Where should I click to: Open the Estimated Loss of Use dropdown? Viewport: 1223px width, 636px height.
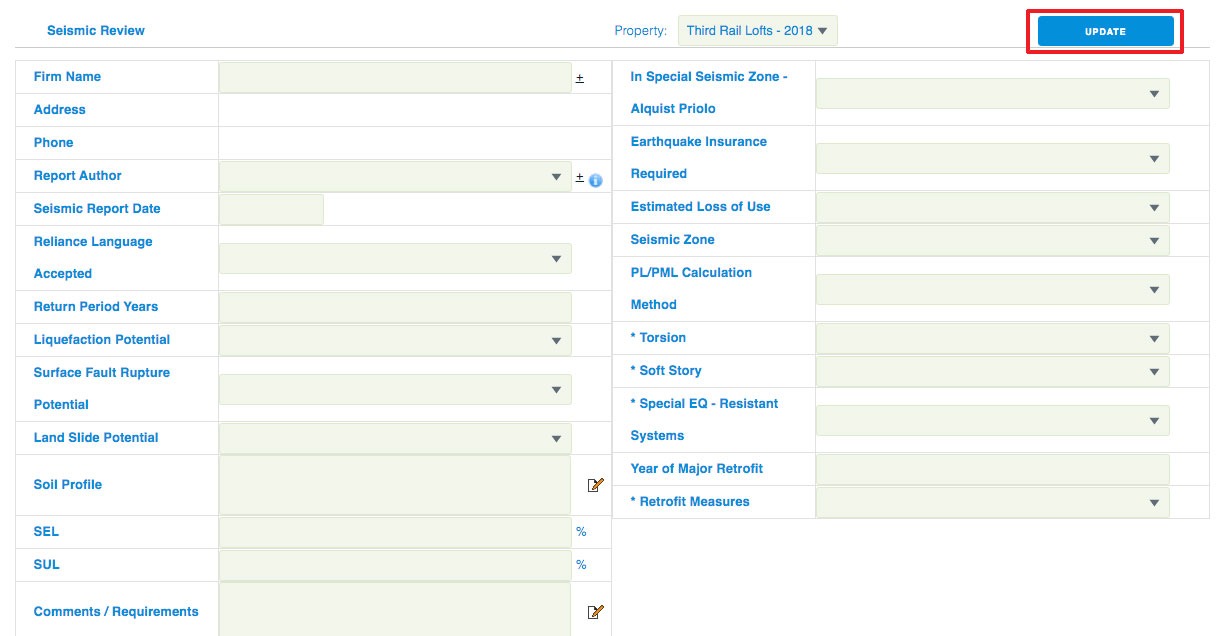tap(993, 207)
